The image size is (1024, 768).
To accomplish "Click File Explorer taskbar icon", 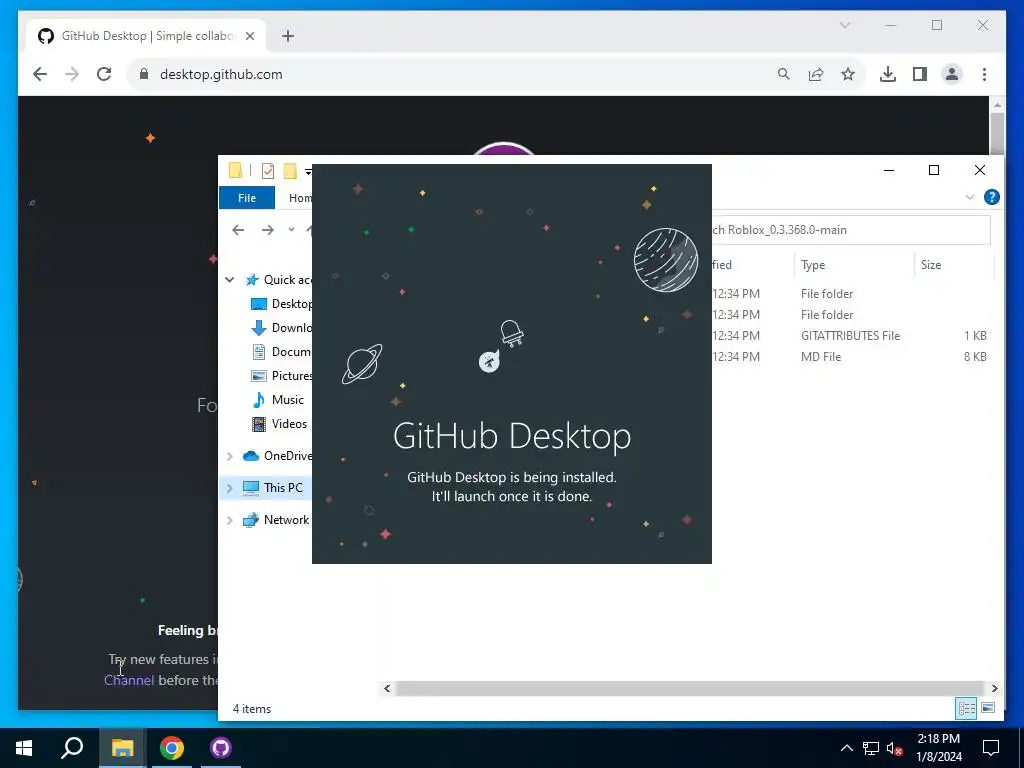I will click(x=122, y=748).
